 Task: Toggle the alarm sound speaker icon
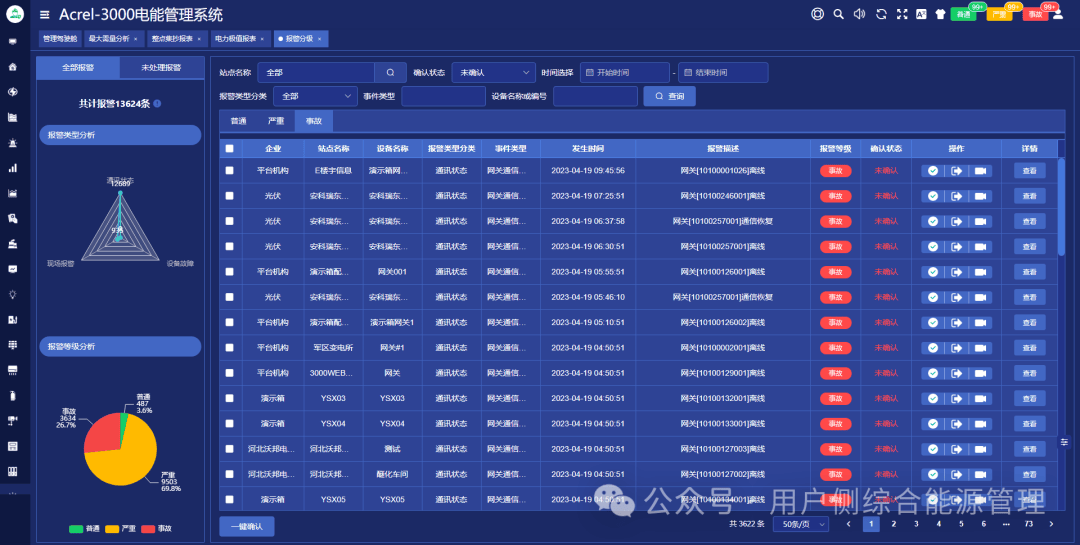point(860,14)
